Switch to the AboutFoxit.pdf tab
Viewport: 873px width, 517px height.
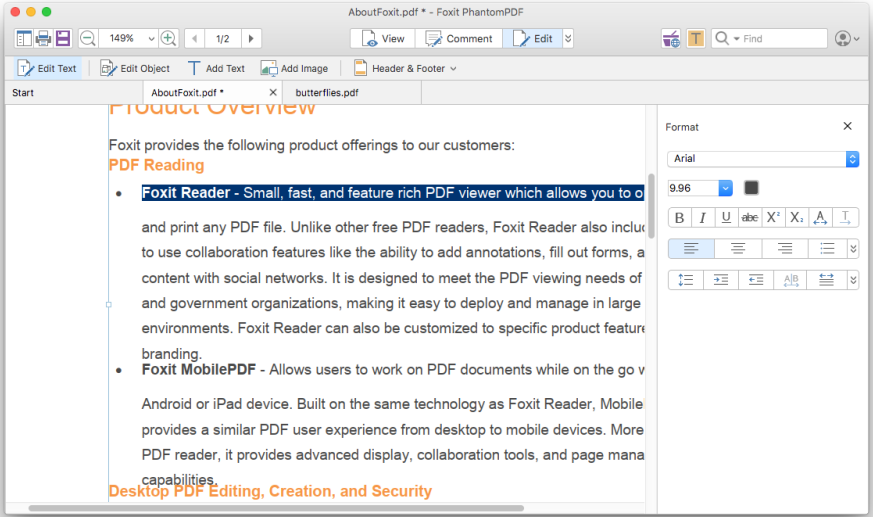coord(187,93)
